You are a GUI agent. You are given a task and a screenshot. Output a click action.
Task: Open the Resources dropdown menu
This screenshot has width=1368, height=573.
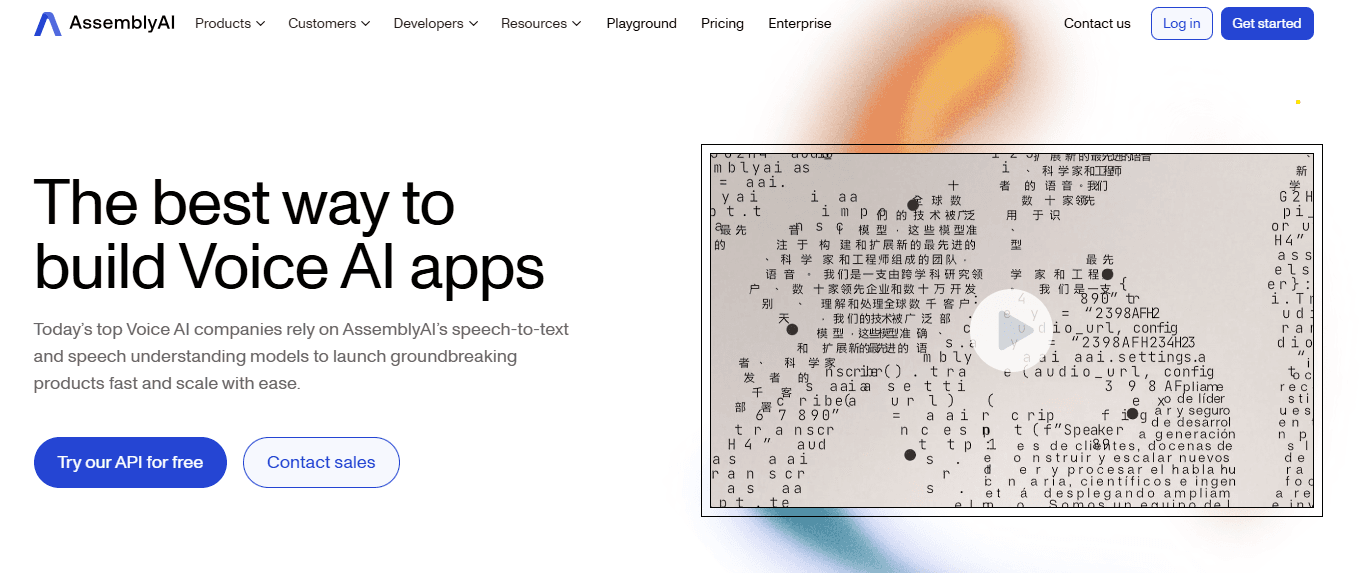point(541,23)
